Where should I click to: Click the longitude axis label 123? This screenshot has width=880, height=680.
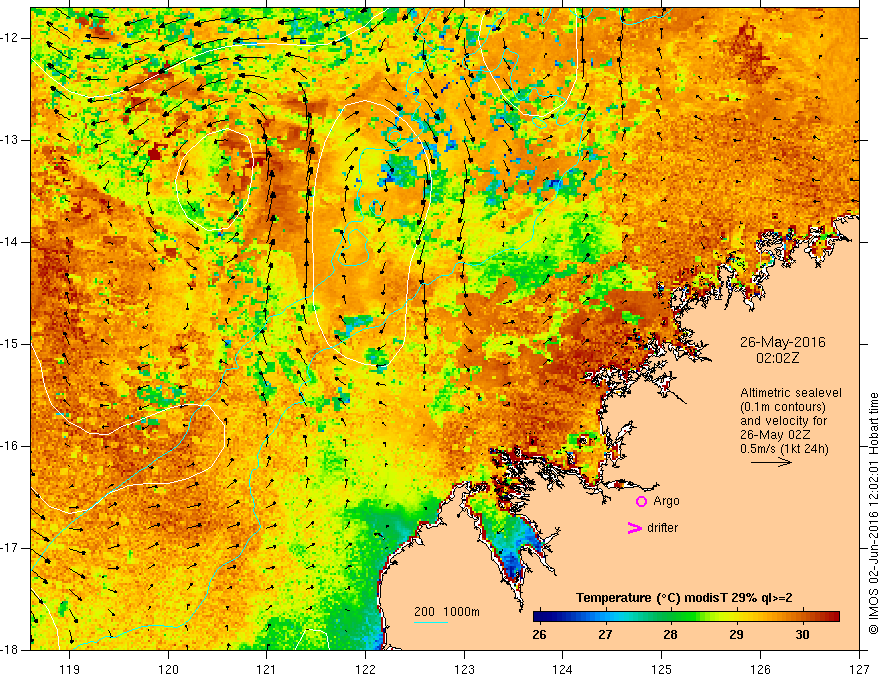pos(464,669)
